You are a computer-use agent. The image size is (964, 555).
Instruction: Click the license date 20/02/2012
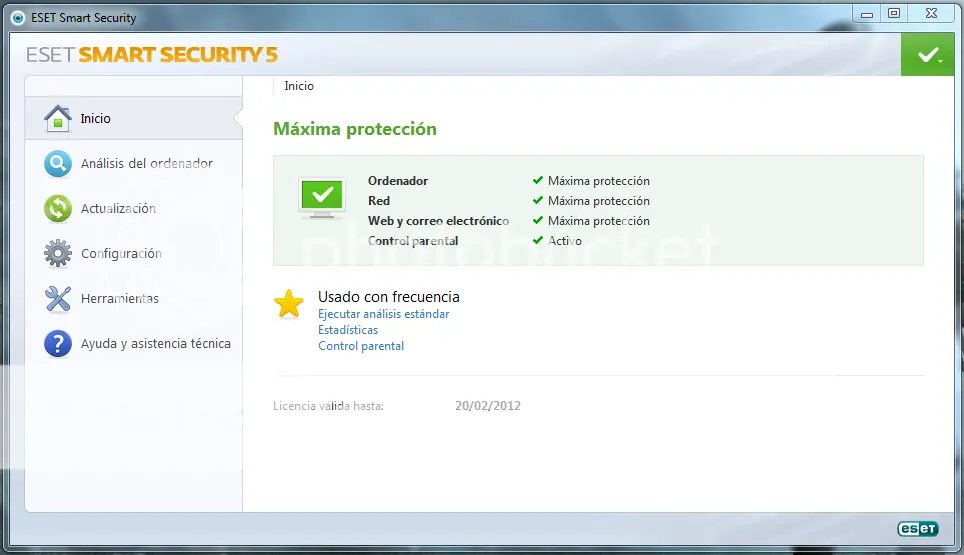488,406
